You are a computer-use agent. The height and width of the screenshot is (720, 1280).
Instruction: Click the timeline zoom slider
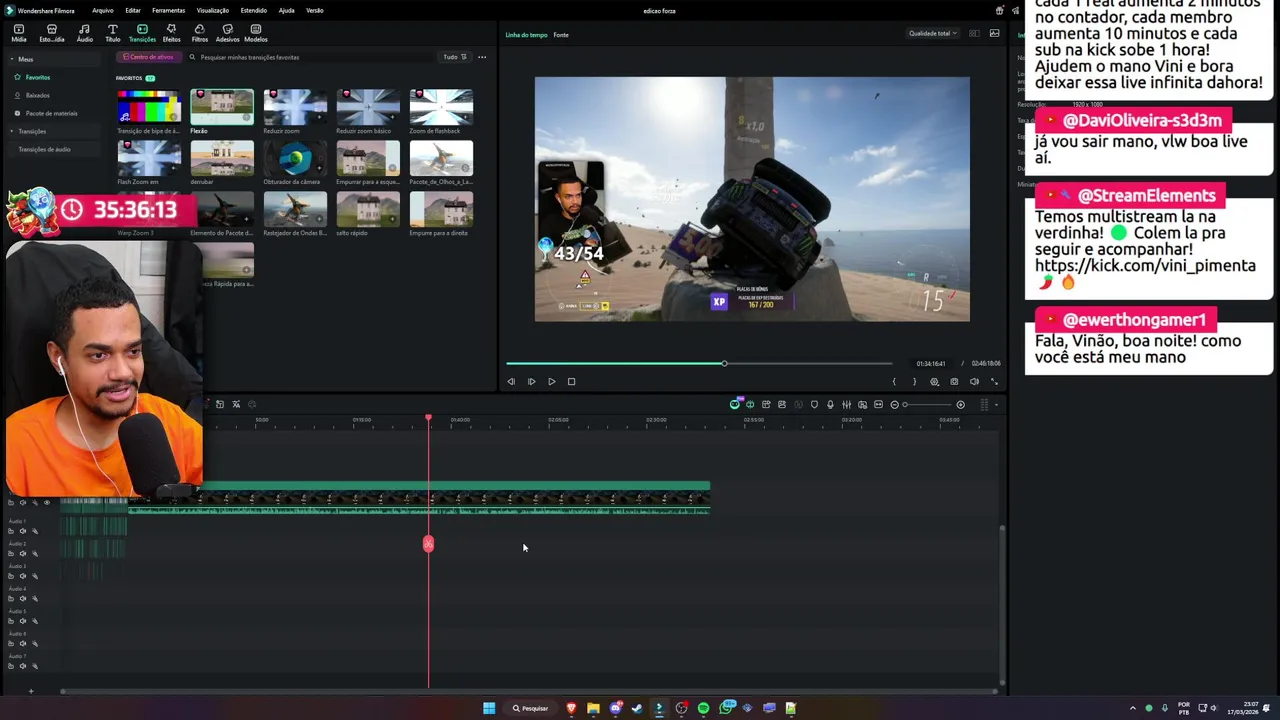[928, 405]
